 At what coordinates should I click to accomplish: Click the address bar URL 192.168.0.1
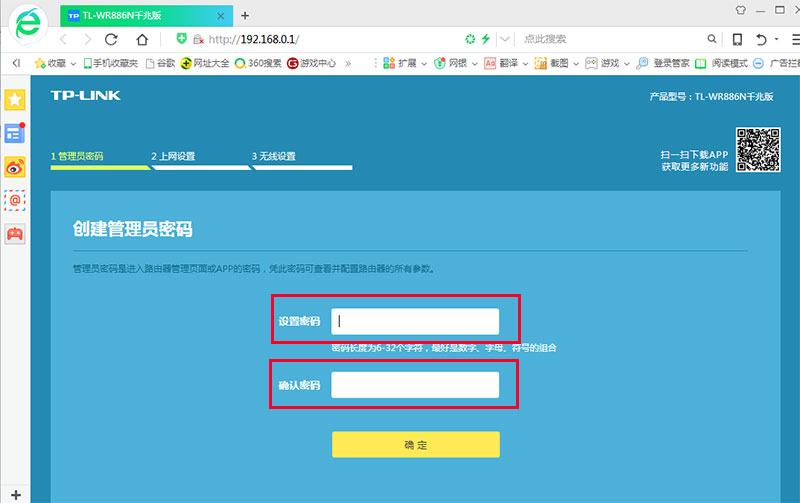tap(254, 39)
